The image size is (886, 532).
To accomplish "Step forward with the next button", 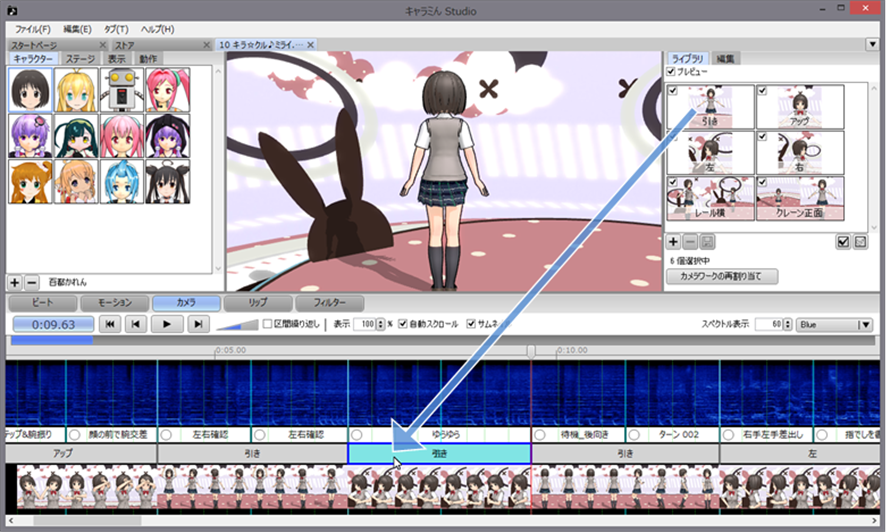I will pos(198,324).
